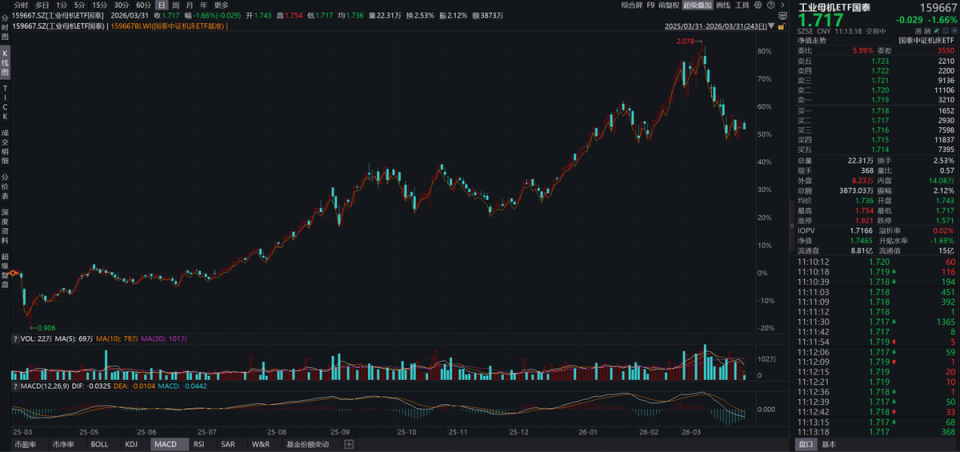The image size is (960, 452).
Task: Open the 净值走势 NAV trend link
Action: pos(812,40)
